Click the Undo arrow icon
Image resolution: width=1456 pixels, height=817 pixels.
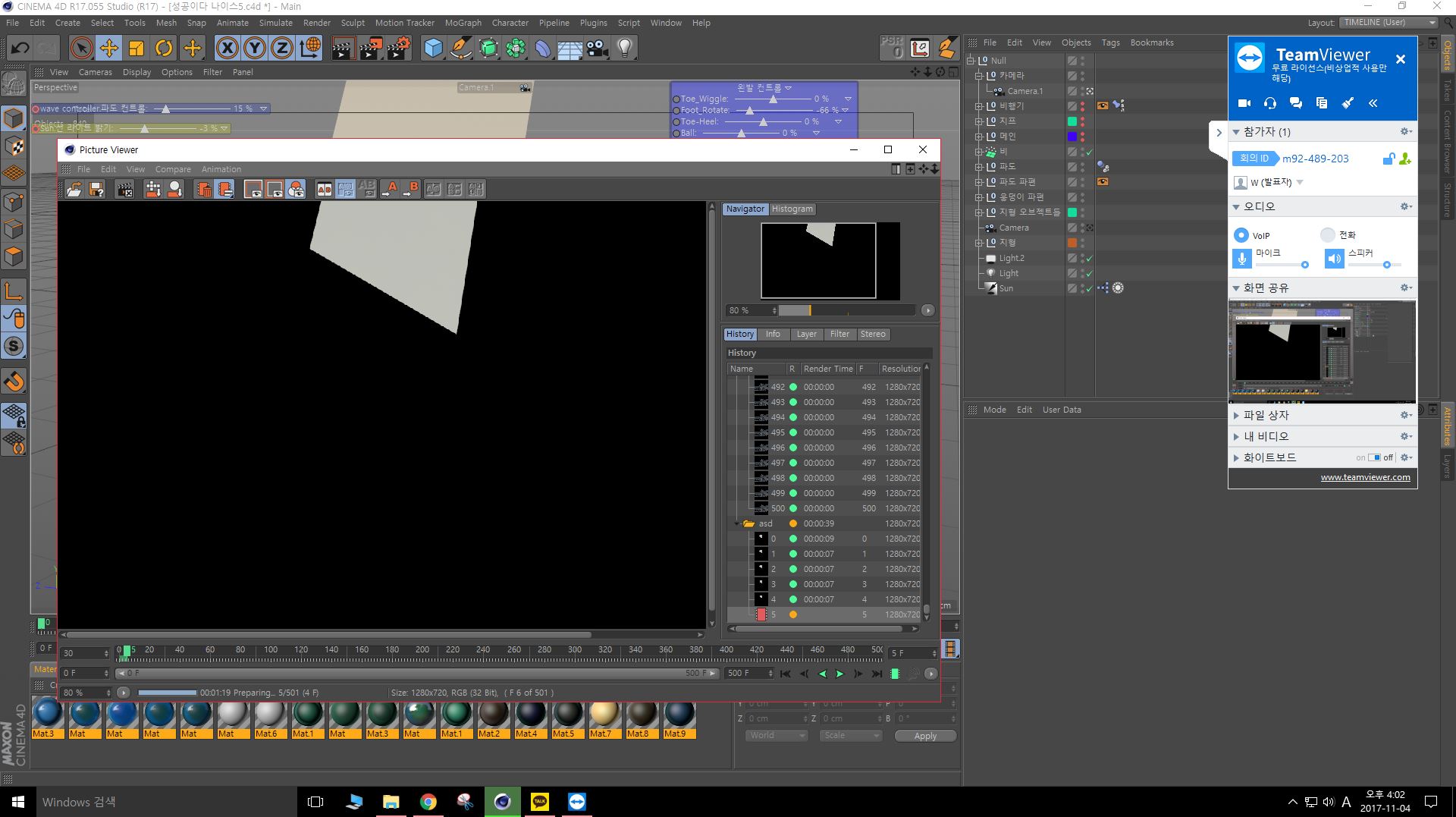click(20, 49)
